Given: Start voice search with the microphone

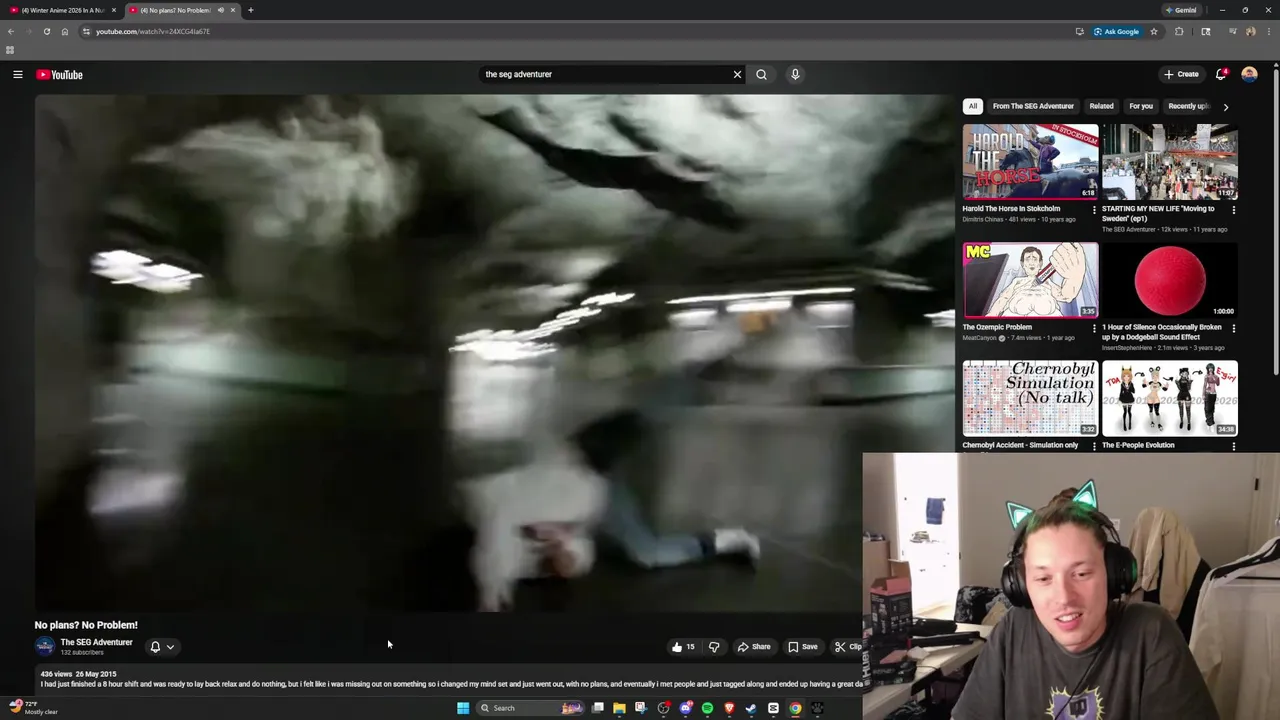Looking at the screenshot, I should (x=795, y=74).
